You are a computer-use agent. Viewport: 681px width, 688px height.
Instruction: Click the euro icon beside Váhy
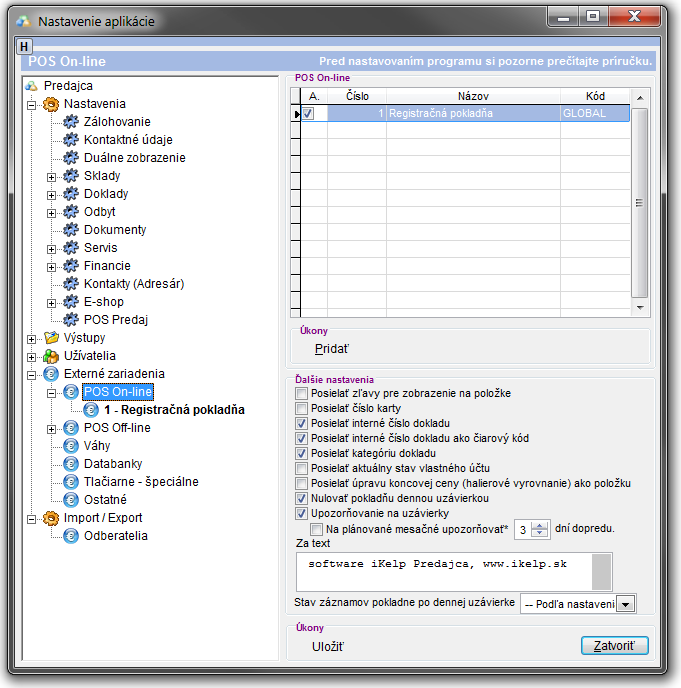click(71, 446)
